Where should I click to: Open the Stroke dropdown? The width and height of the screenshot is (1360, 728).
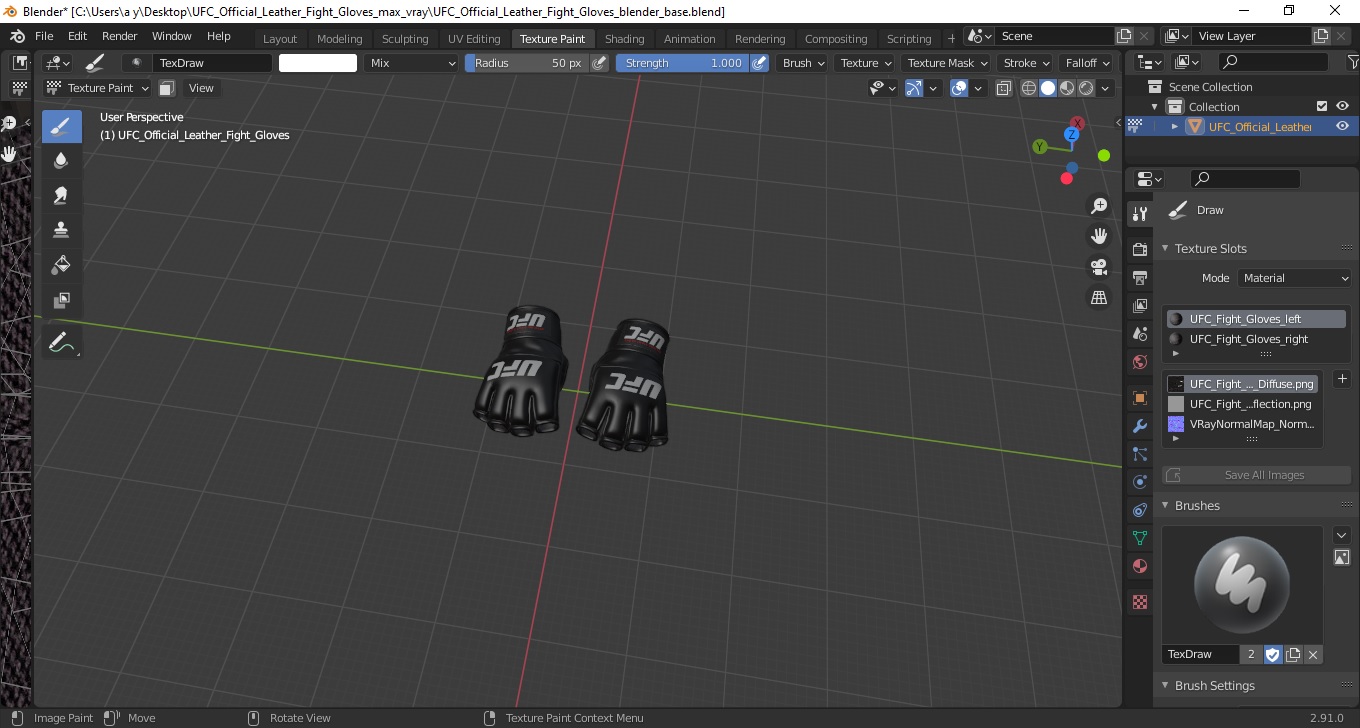tap(1026, 63)
